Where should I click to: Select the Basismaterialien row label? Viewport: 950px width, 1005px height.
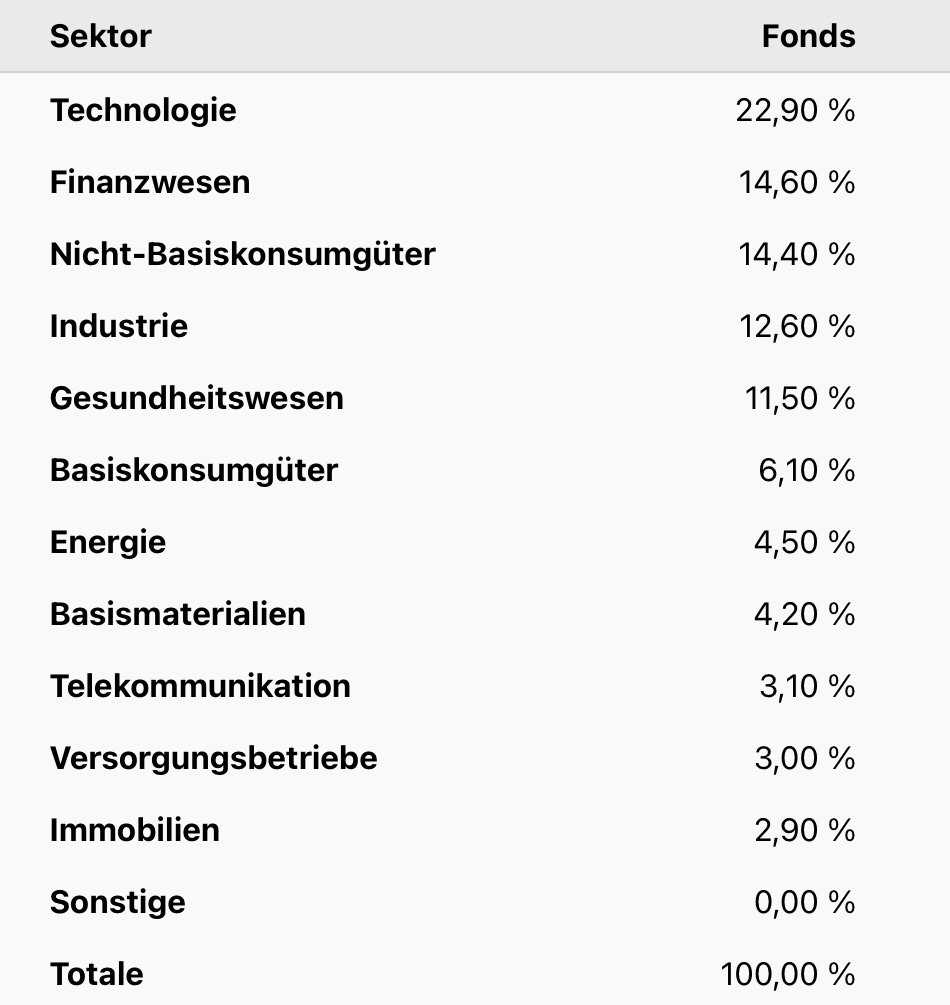[x=178, y=614]
